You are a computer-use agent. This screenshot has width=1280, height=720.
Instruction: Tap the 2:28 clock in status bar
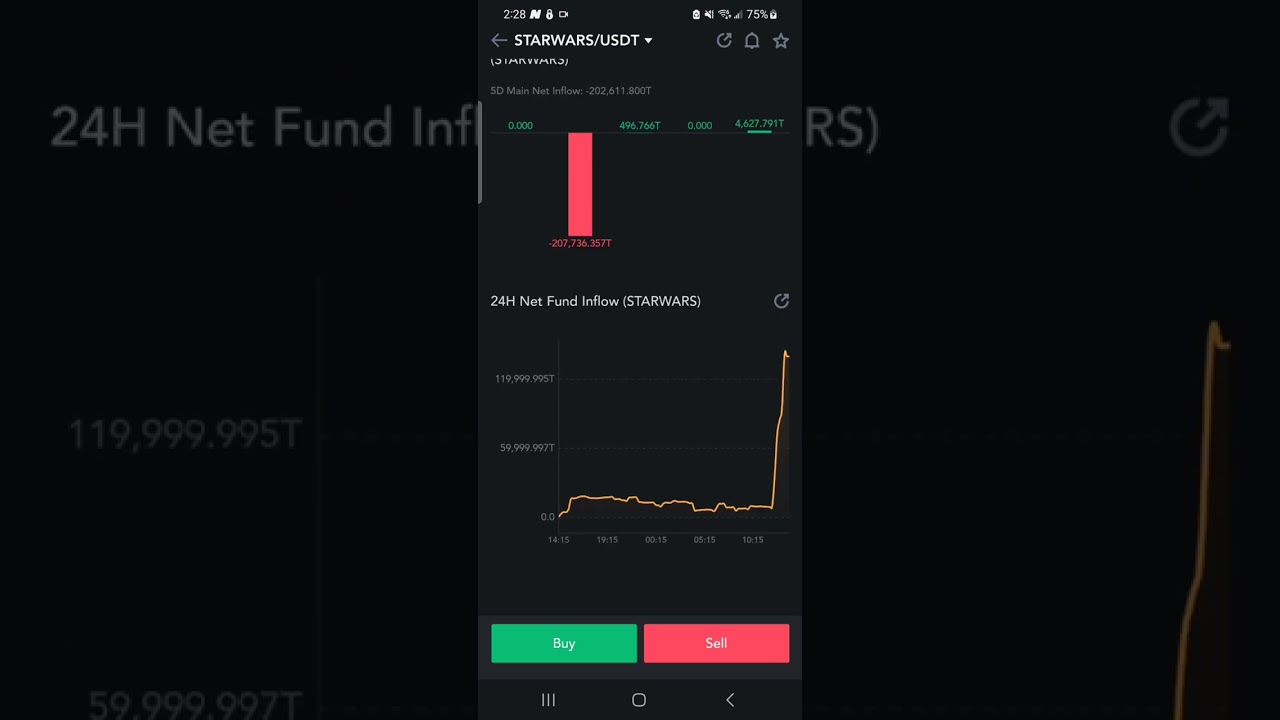514,14
